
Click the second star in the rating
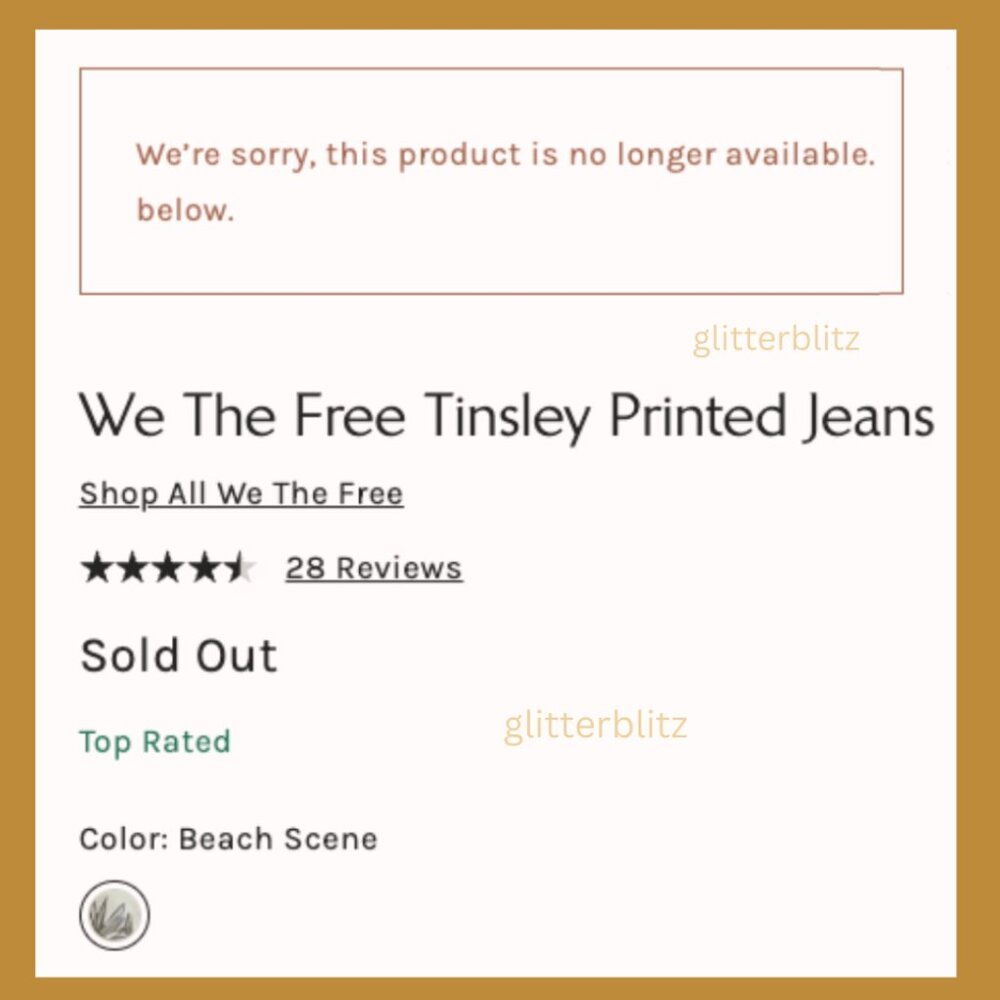point(135,567)
